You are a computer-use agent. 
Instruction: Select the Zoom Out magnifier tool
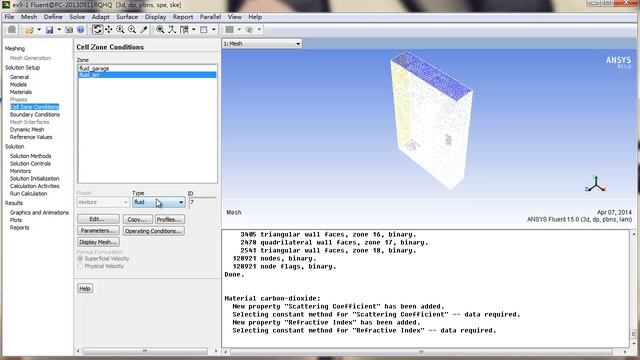[x=132, y=29]
